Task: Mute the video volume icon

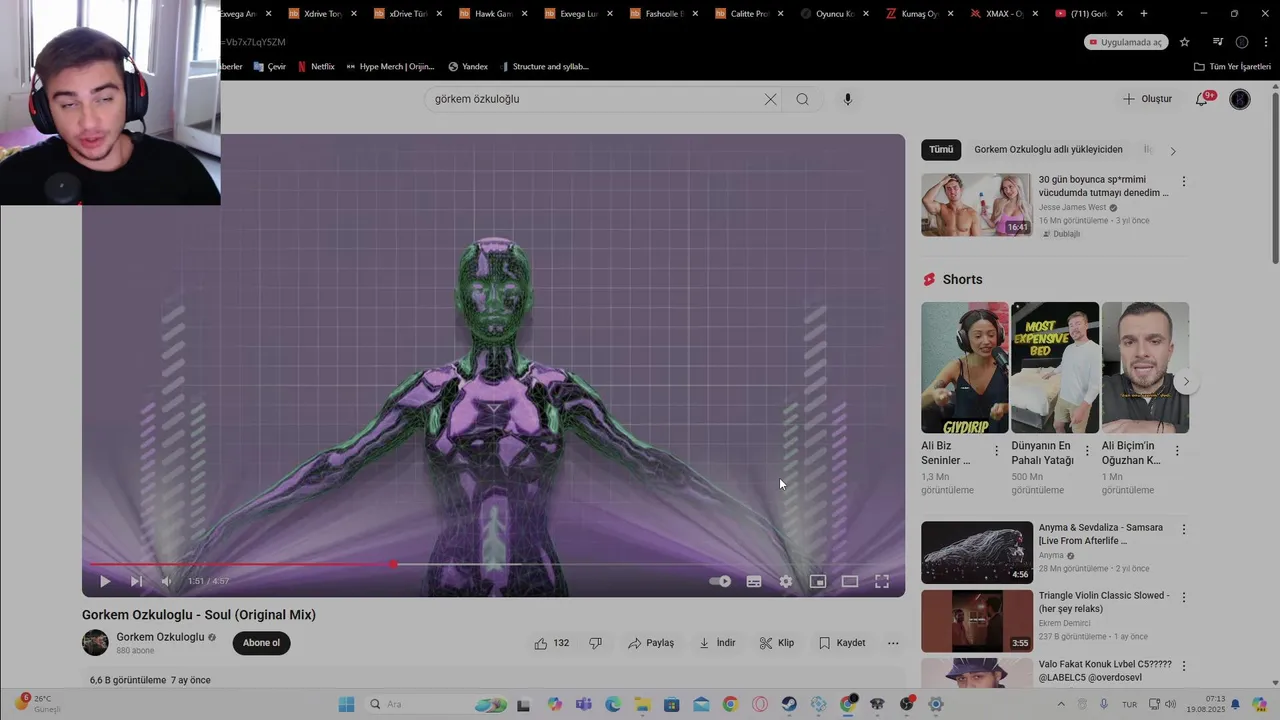Action: 167,581
